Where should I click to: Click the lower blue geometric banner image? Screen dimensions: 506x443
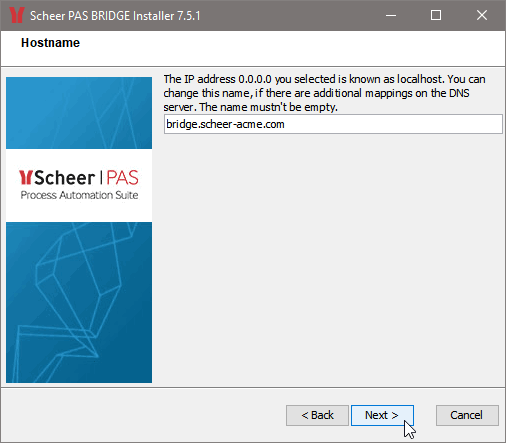click(x=79, y=302)
